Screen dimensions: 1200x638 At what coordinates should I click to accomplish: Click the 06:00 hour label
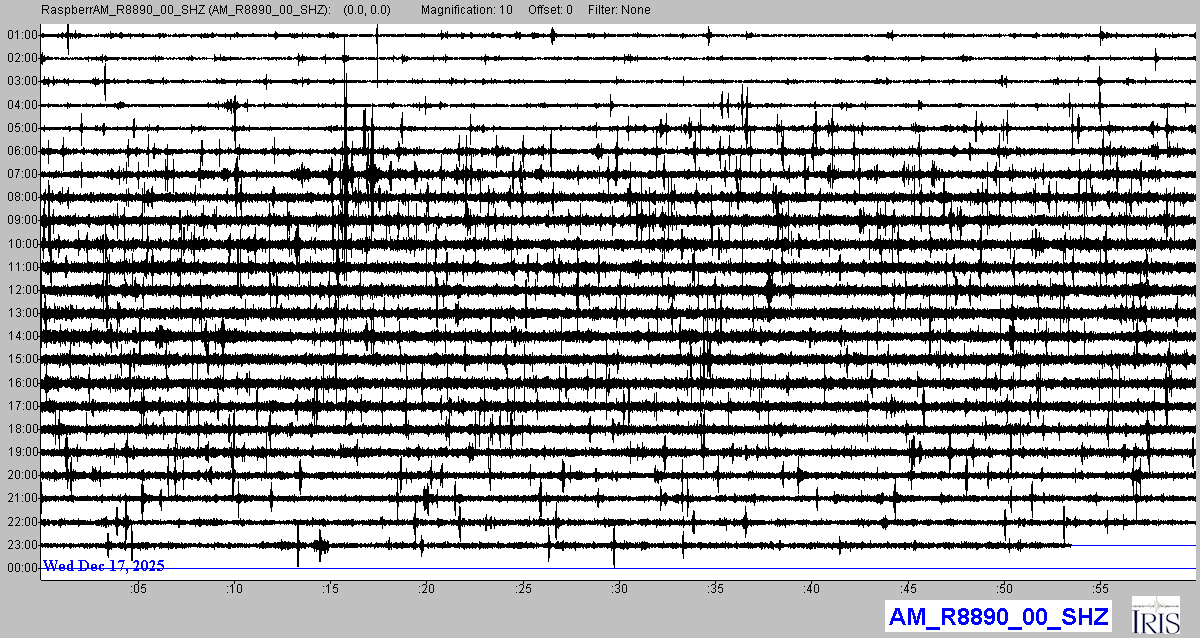click(22, 151)
